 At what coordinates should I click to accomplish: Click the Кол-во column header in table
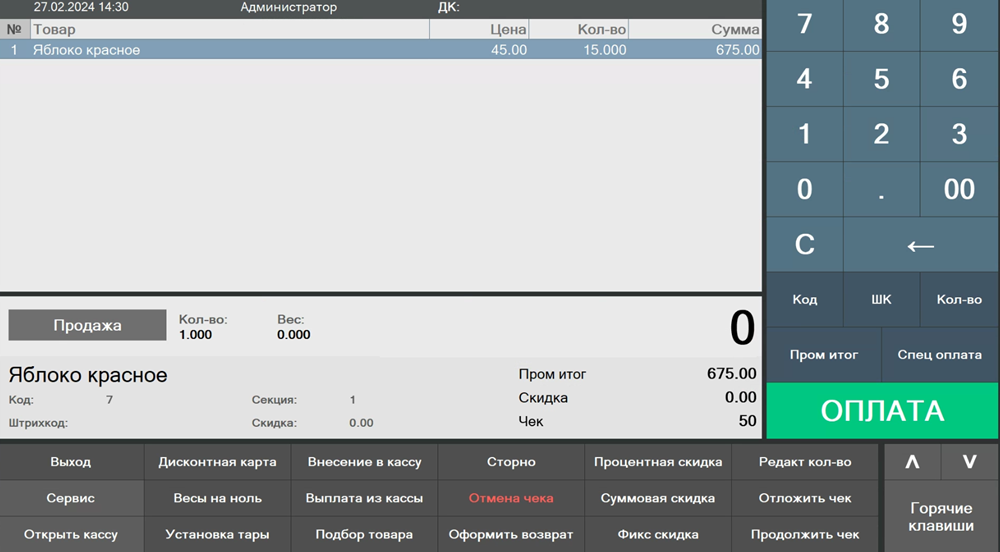pyautogui.click(x=579, y=29)
